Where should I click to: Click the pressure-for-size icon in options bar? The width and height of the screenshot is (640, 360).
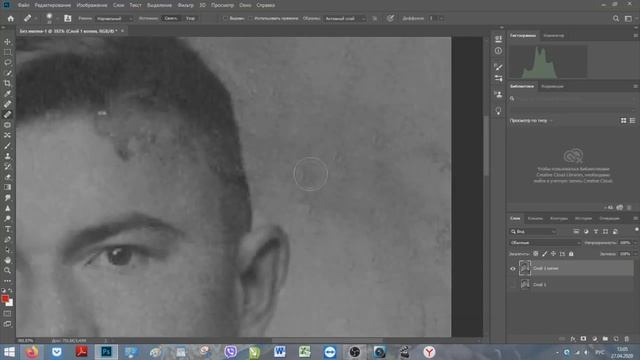click(391, 18)
